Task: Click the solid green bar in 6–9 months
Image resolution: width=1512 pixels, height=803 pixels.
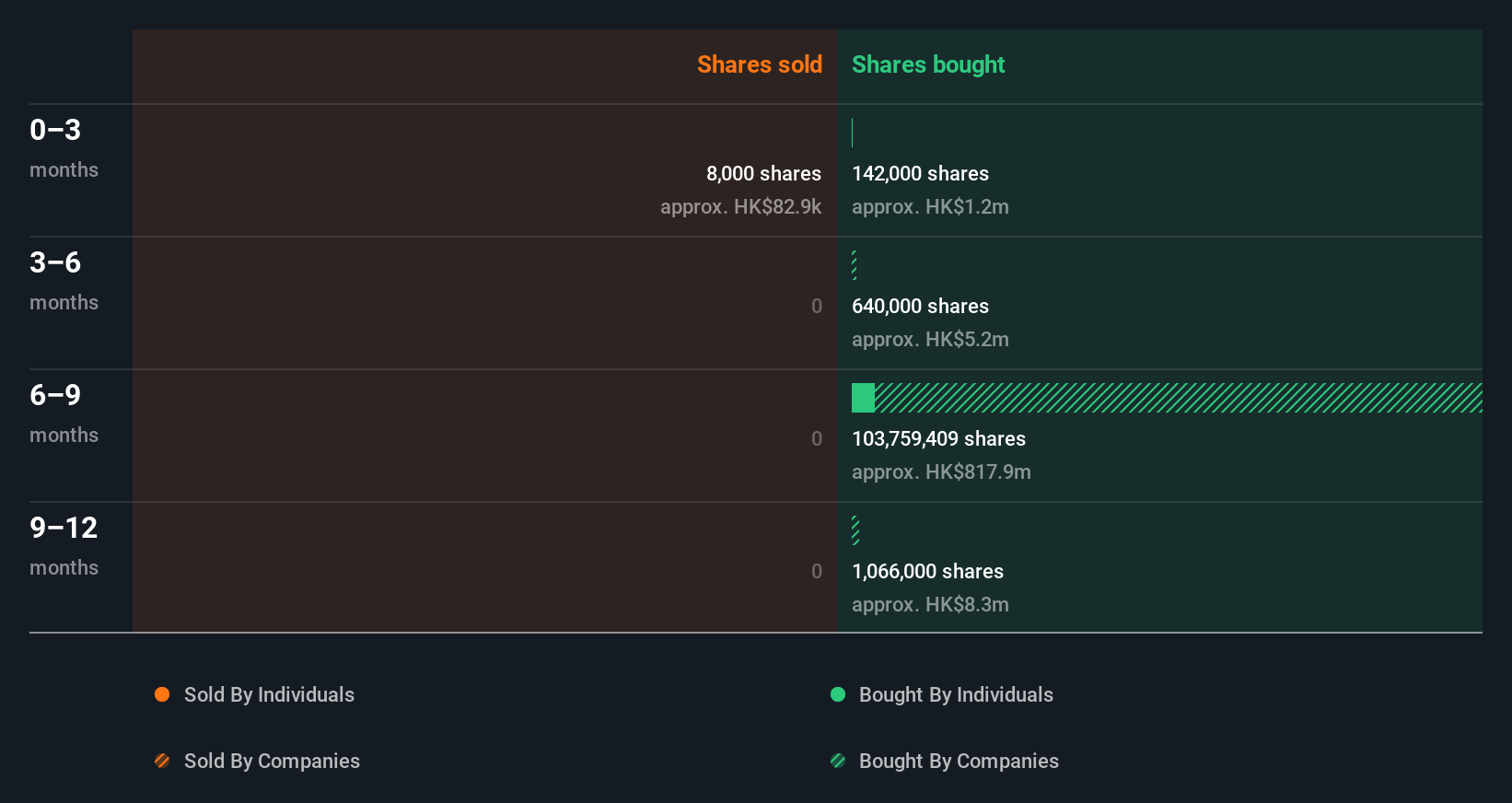Action: [x=863, y=398]
